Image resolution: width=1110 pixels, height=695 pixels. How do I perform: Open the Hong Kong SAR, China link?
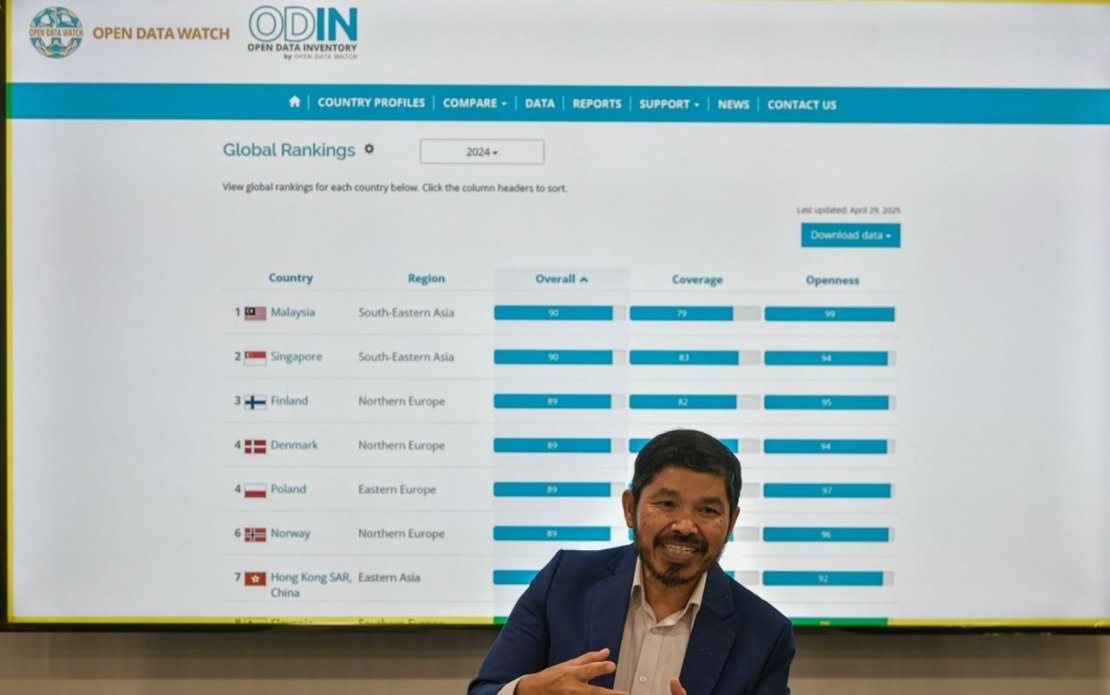[x=311, y=585]
